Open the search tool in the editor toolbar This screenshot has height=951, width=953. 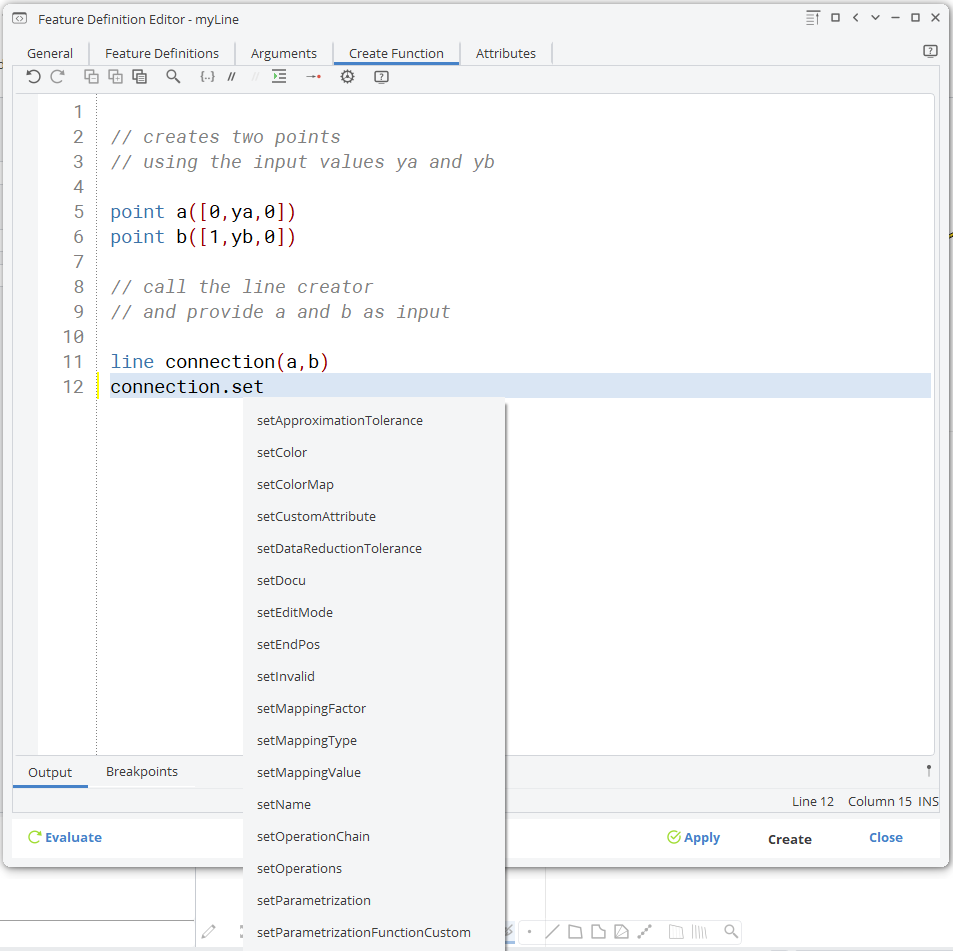(173, 77)
